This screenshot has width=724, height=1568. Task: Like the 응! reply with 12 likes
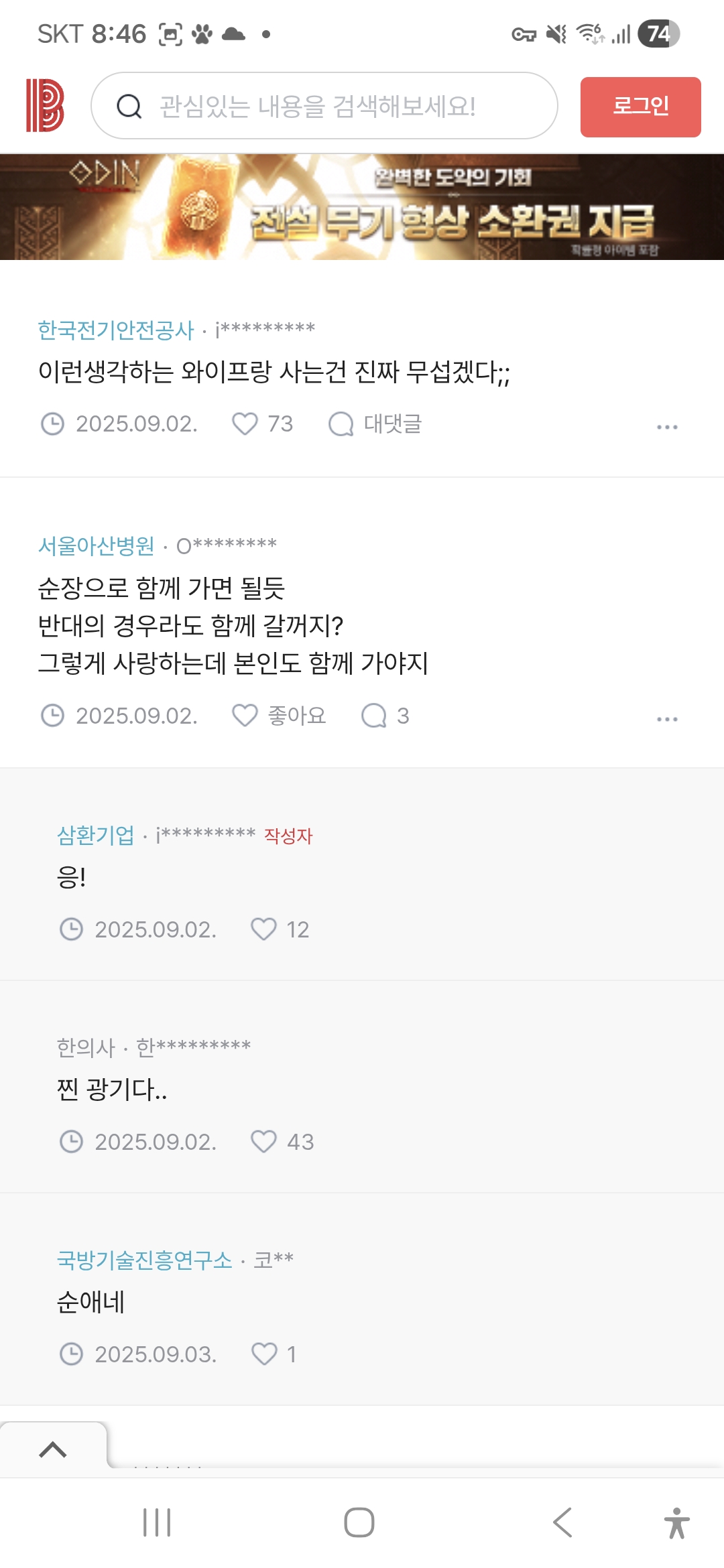[x=263, y=929]
